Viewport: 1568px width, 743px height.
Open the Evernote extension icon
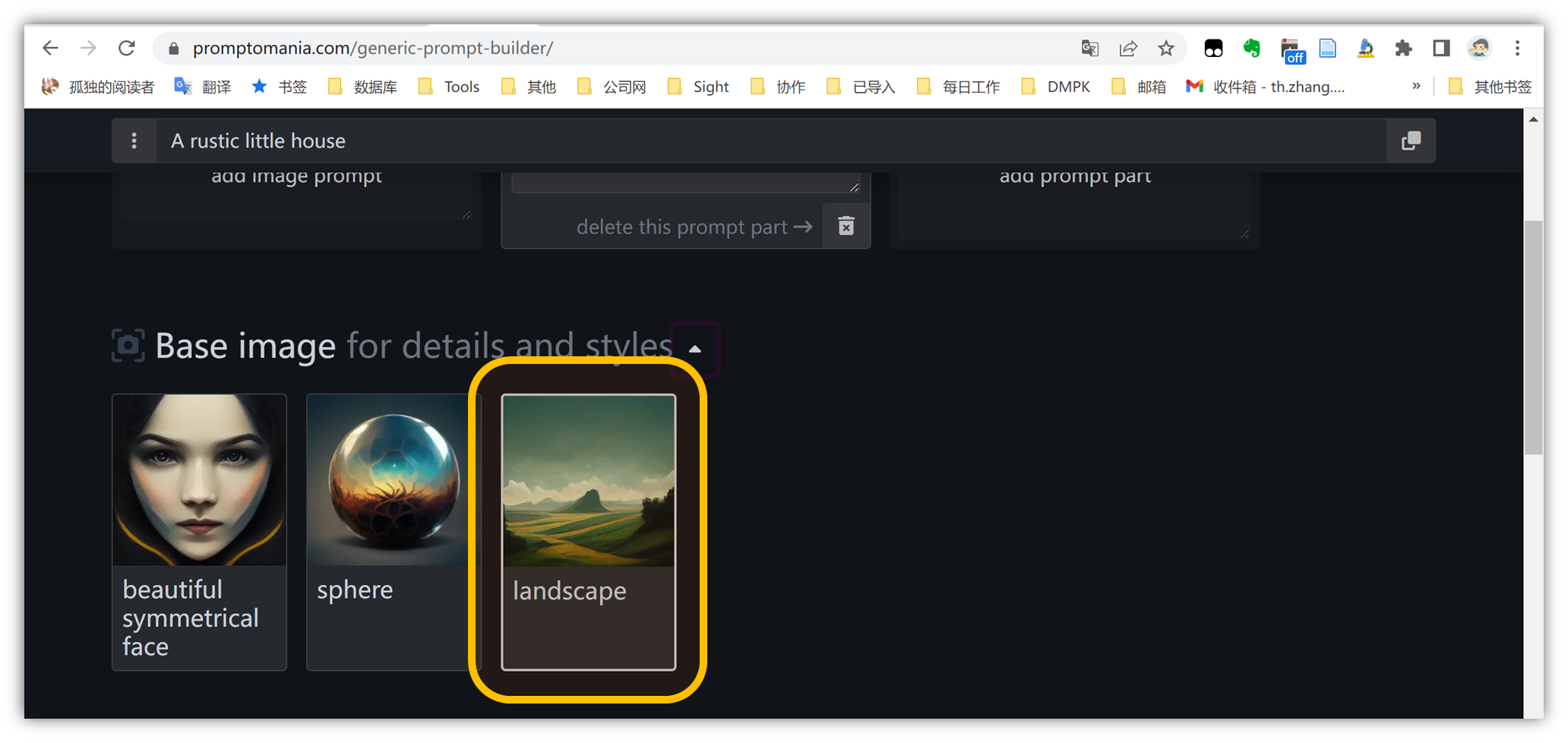pyautogui.click(x=1251, y=49)
